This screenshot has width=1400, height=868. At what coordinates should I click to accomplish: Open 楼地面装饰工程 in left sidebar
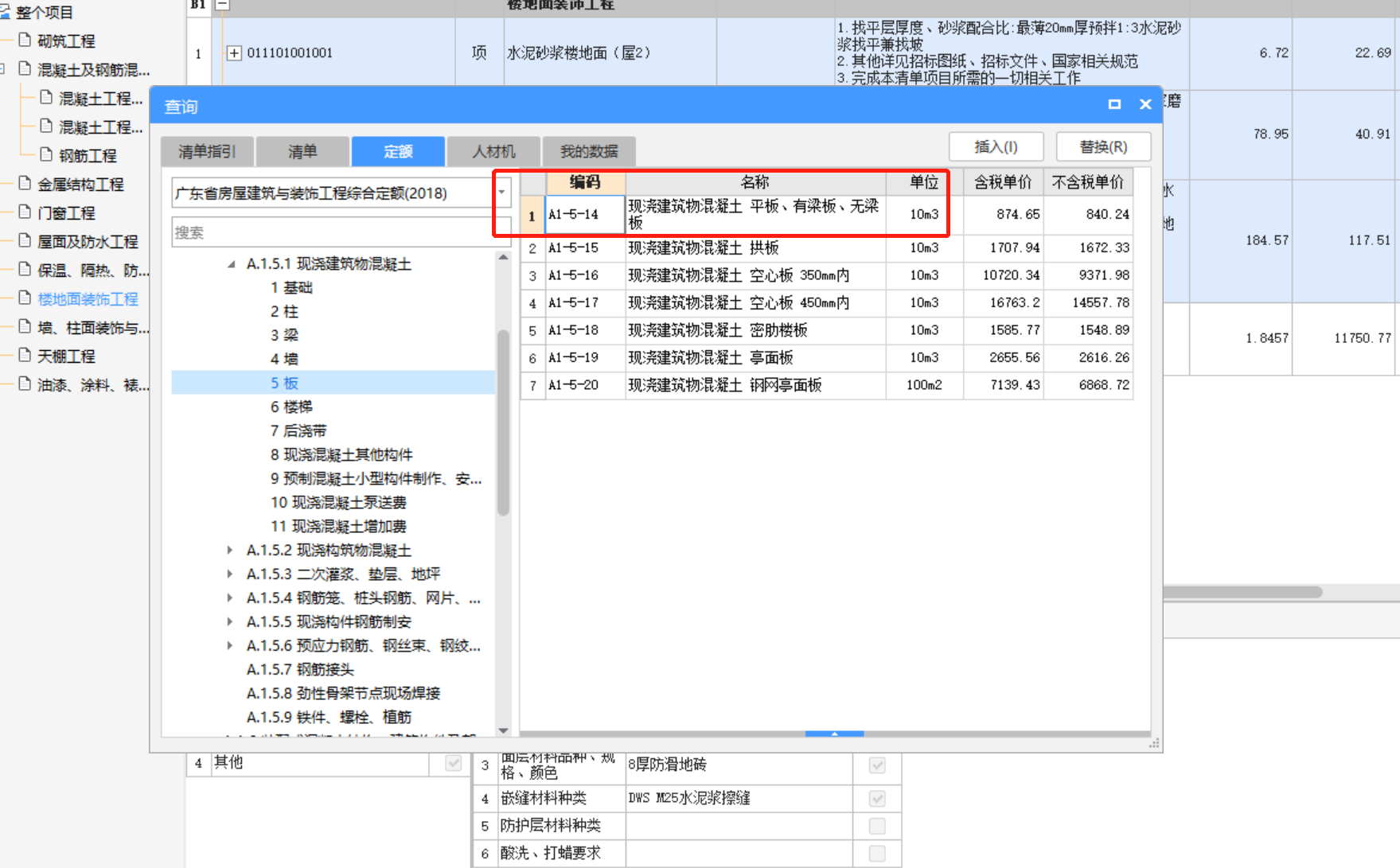(88, 299)
